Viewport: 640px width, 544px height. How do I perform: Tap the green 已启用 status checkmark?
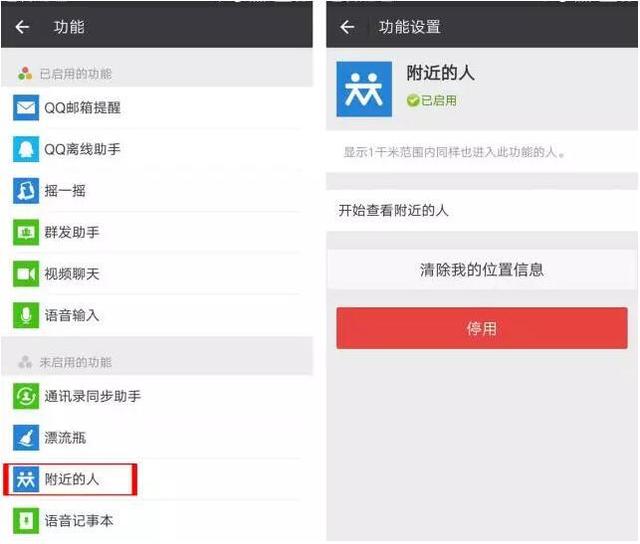click(x=413, y=100)
